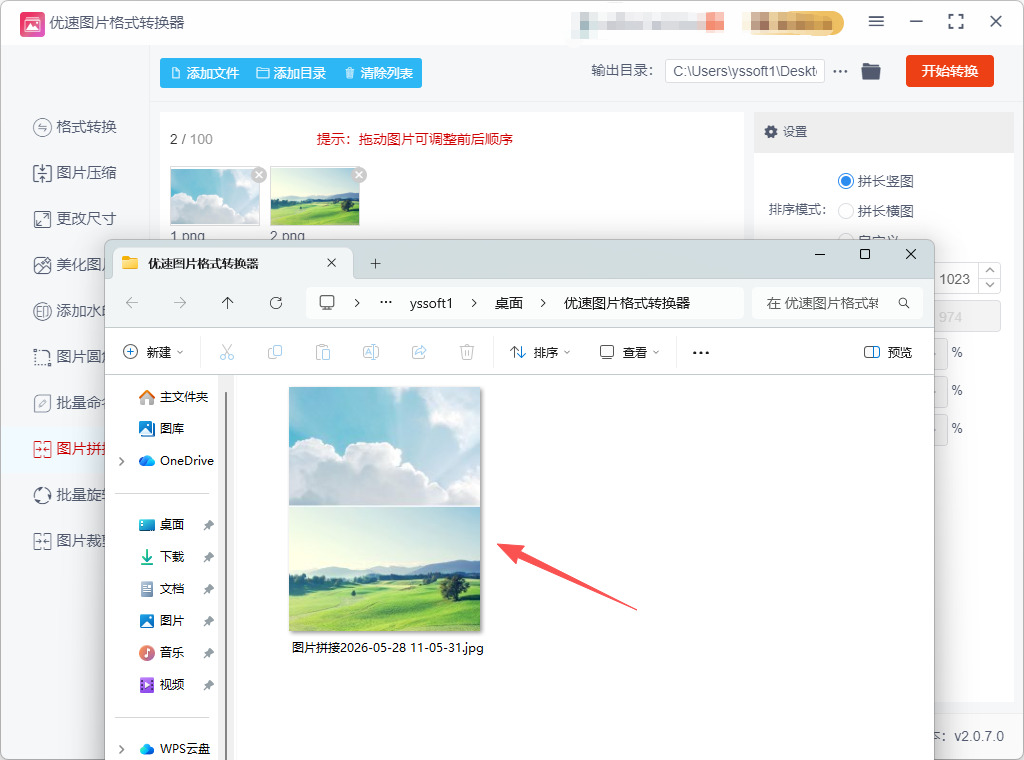Select 图片压缩 in the sidebar
Screen dimensions: 1024x760
click(x=75, y=173)
